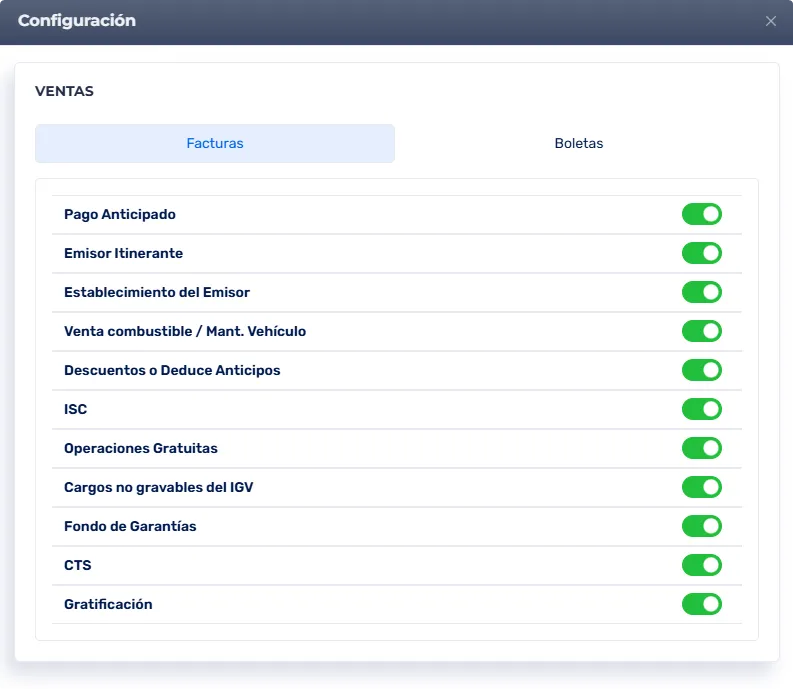
Task: Click the Operaciones Gratuitas label text
Action: pos(140,448)
